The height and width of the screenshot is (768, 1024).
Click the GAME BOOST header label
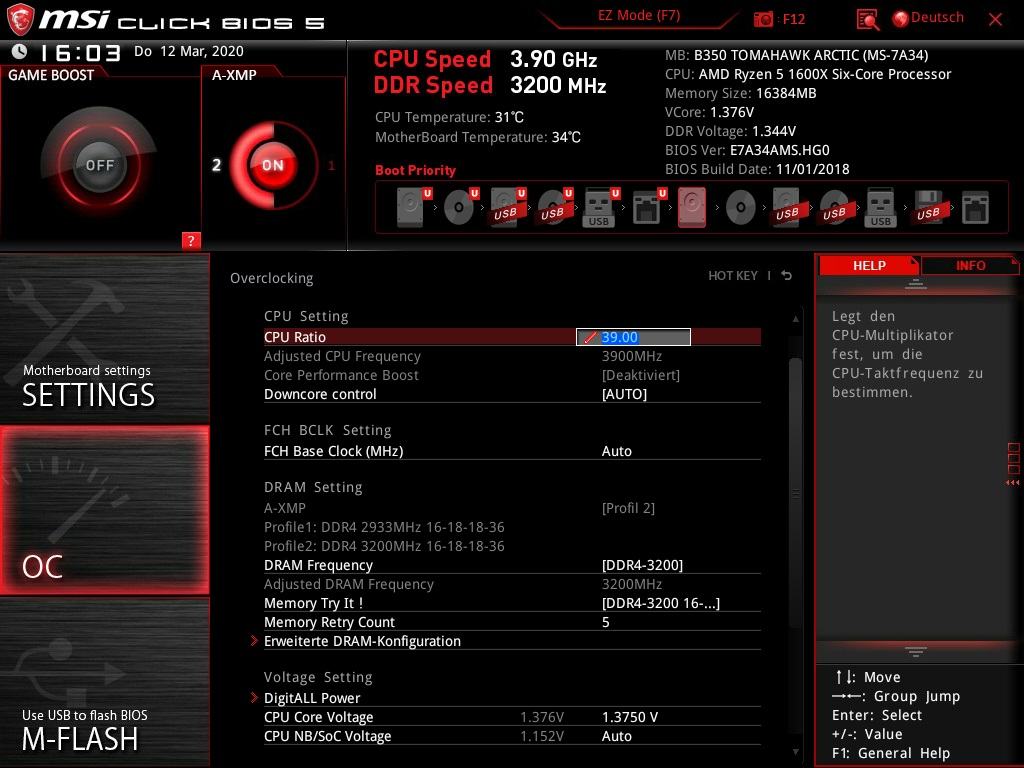tap(51, 75)
